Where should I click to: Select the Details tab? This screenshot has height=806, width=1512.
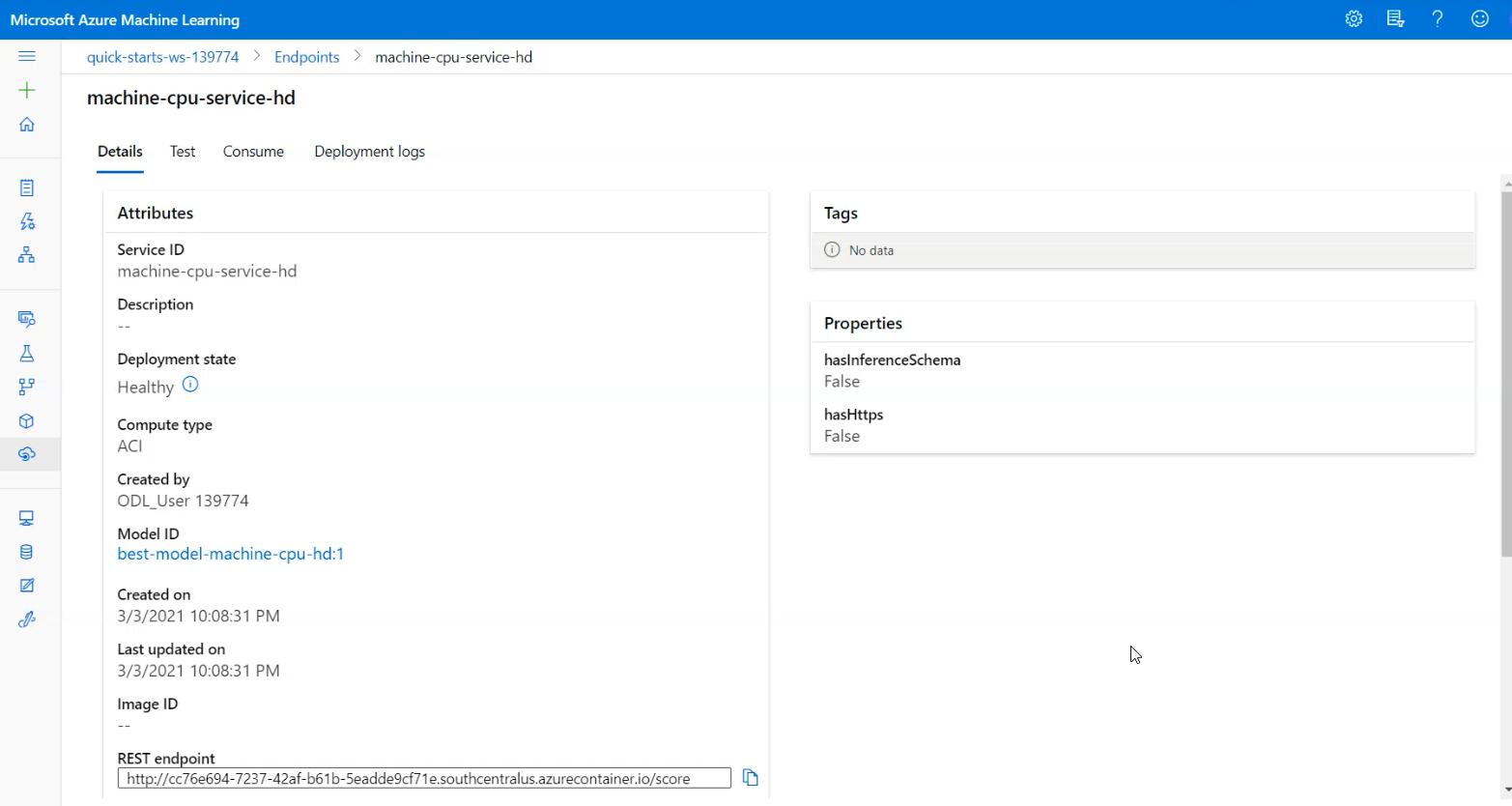tap(120, 152)
